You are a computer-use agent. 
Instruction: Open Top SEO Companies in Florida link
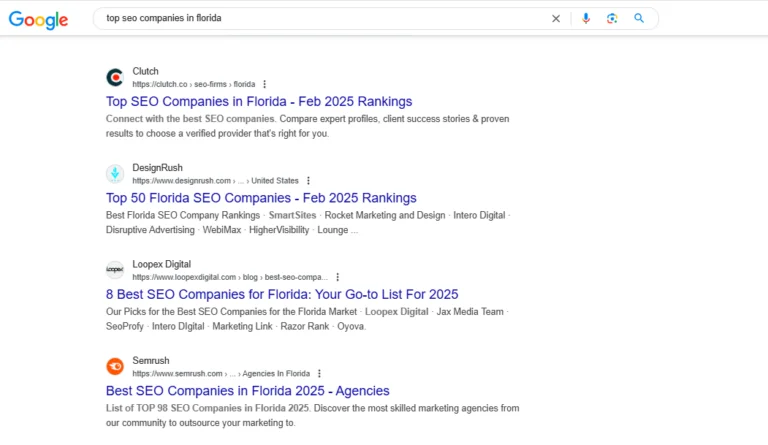coord(258,101)
